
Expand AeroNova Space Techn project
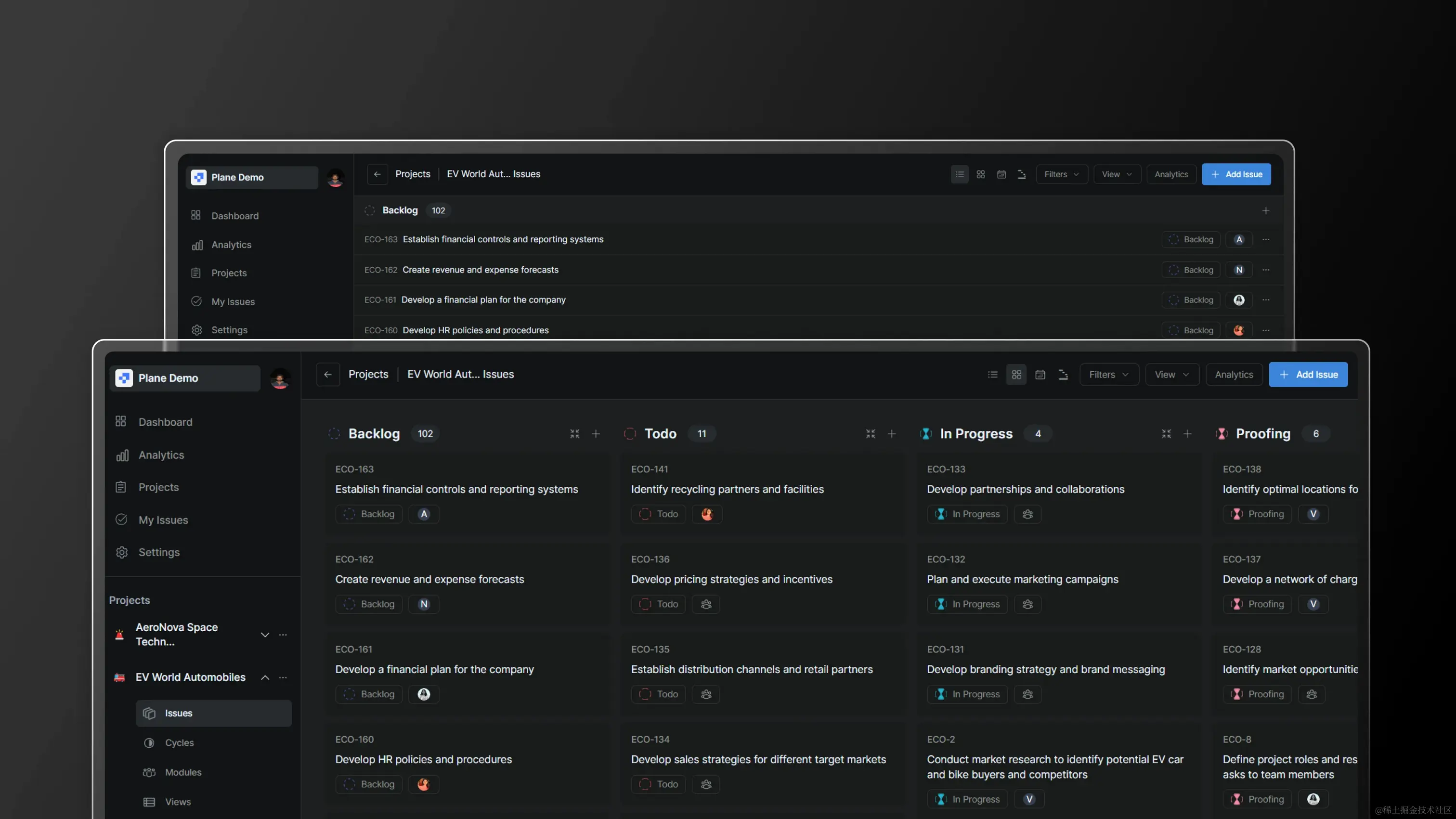pyautogui.click(x=264, y=635)
